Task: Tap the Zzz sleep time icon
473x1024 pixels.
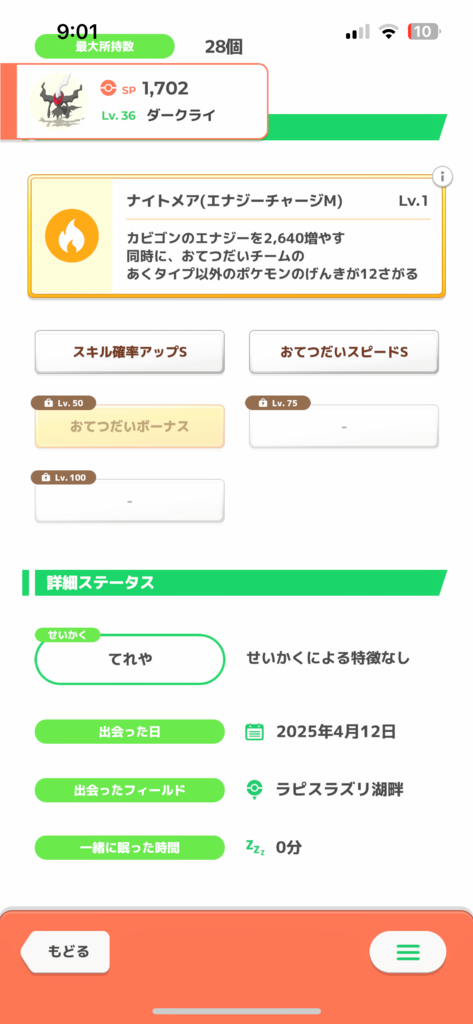Action: coord(255,847)
